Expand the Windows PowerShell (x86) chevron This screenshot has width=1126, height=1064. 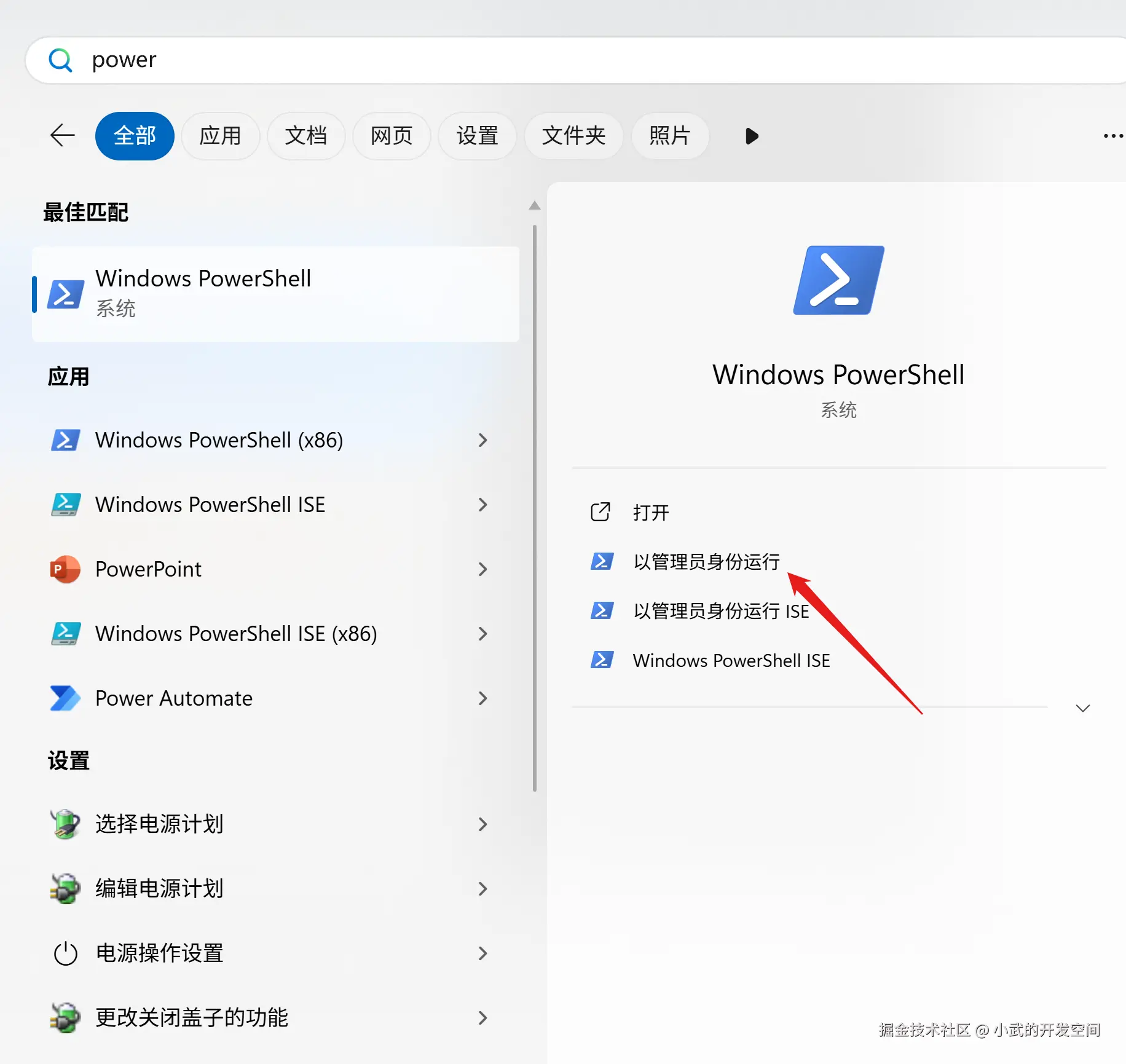(x=482, y=440)
